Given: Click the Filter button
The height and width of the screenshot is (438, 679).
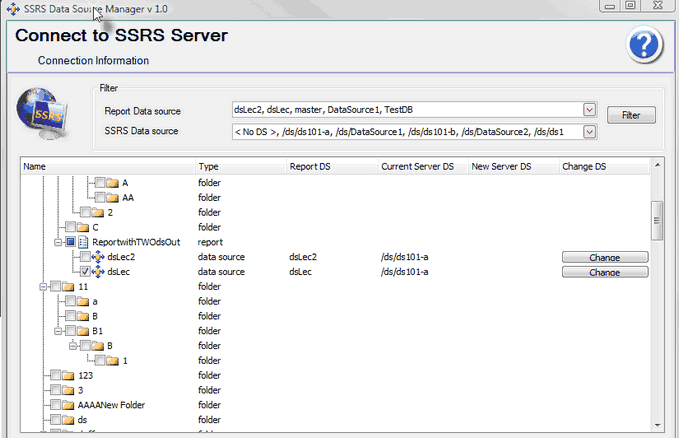Looking at the screenshot, I should 631,115.
